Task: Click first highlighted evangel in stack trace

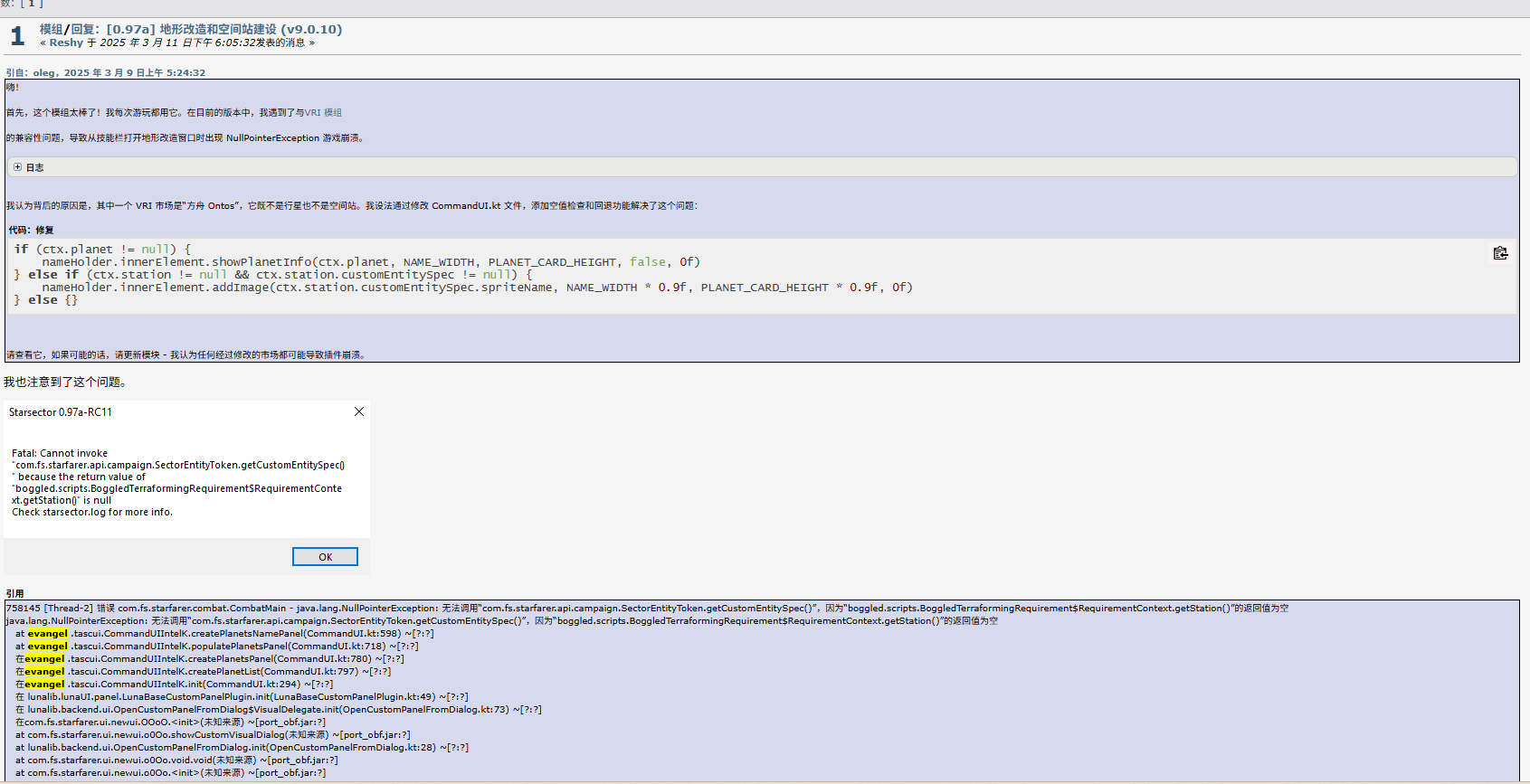Action: pyautogui.click(x=48, y=634)
